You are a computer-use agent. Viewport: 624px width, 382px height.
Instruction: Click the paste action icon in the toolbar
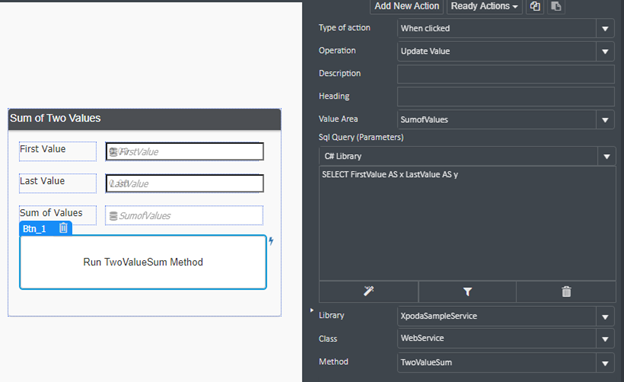(x=556, y=6)
